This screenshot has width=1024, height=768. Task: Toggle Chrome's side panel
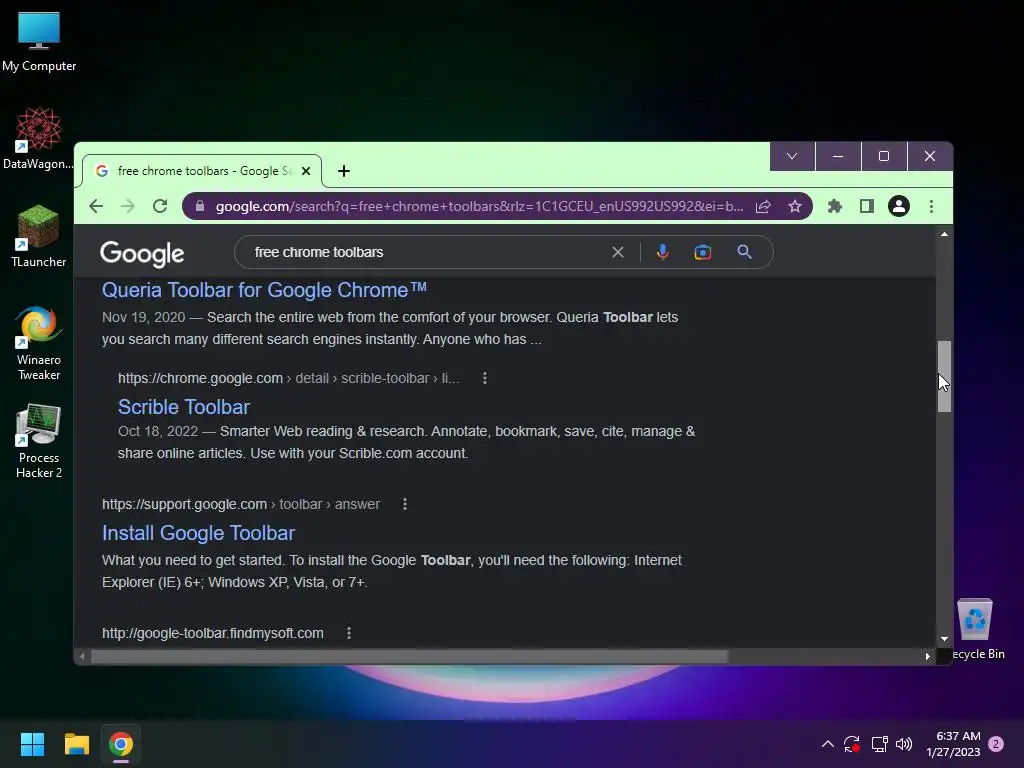tap(867, 206)
